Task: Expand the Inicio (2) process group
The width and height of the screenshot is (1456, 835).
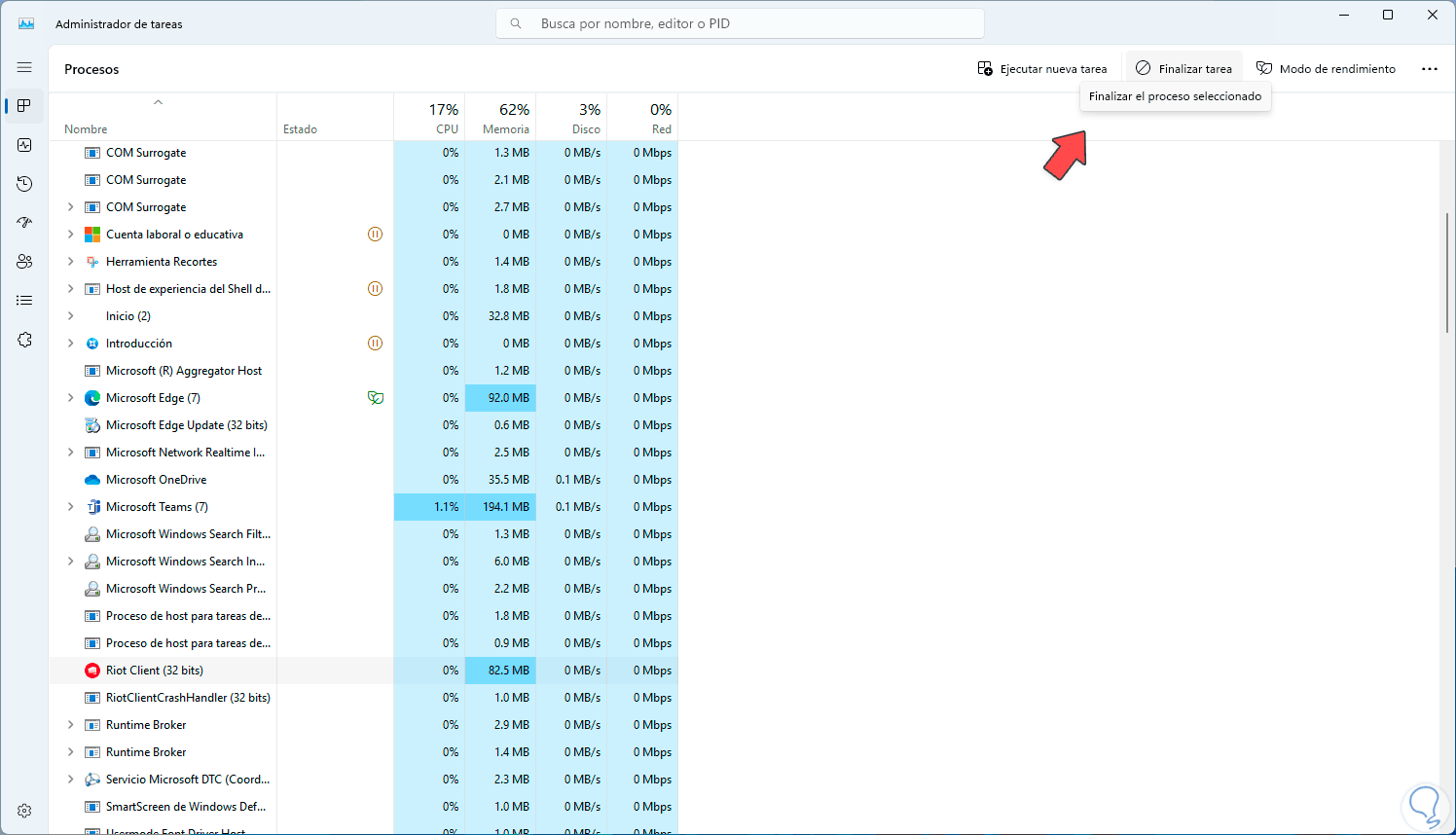Action: pyautogui.click(x=70, y=316)
